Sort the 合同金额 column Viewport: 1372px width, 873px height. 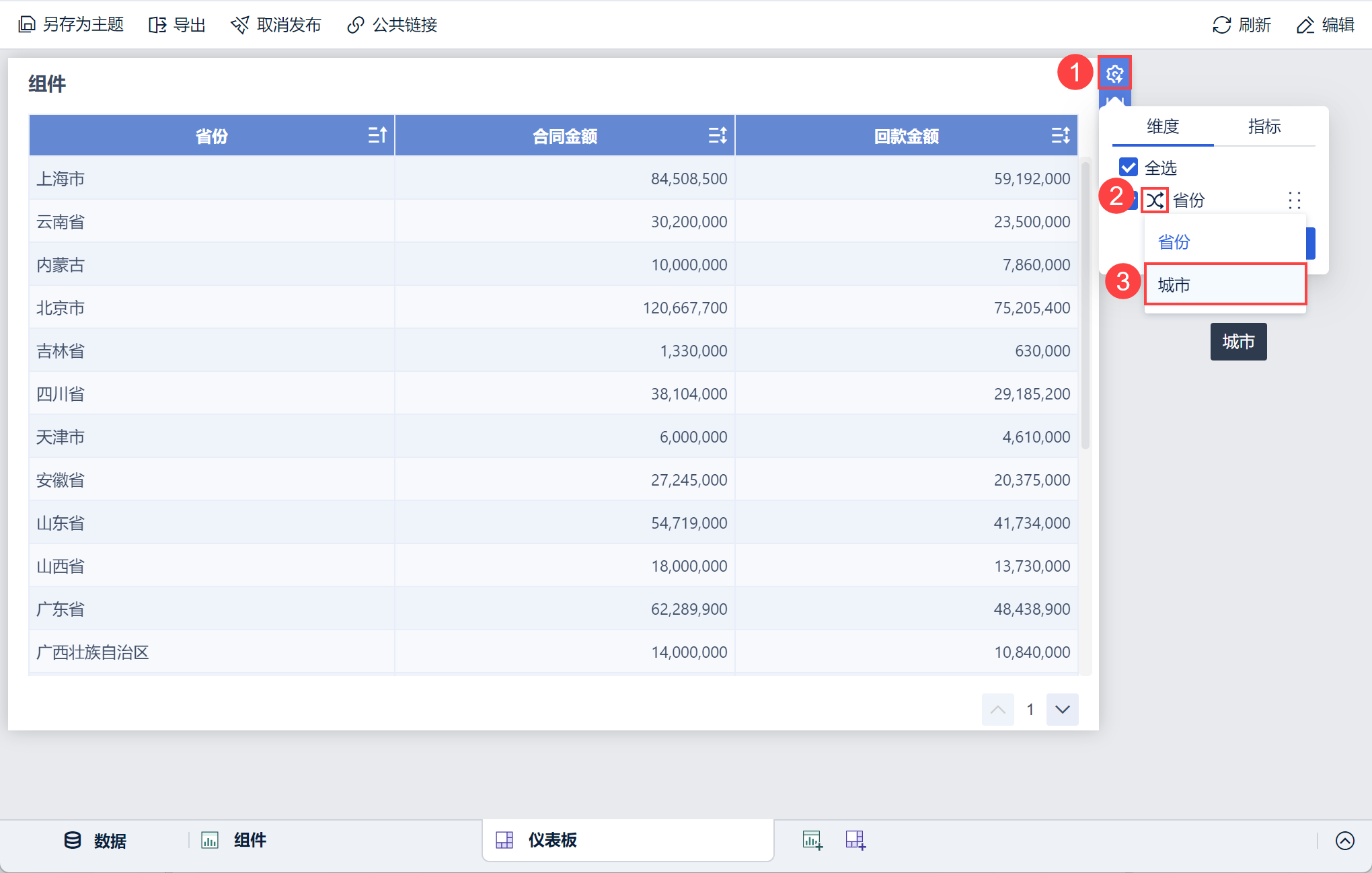point(718,136)
